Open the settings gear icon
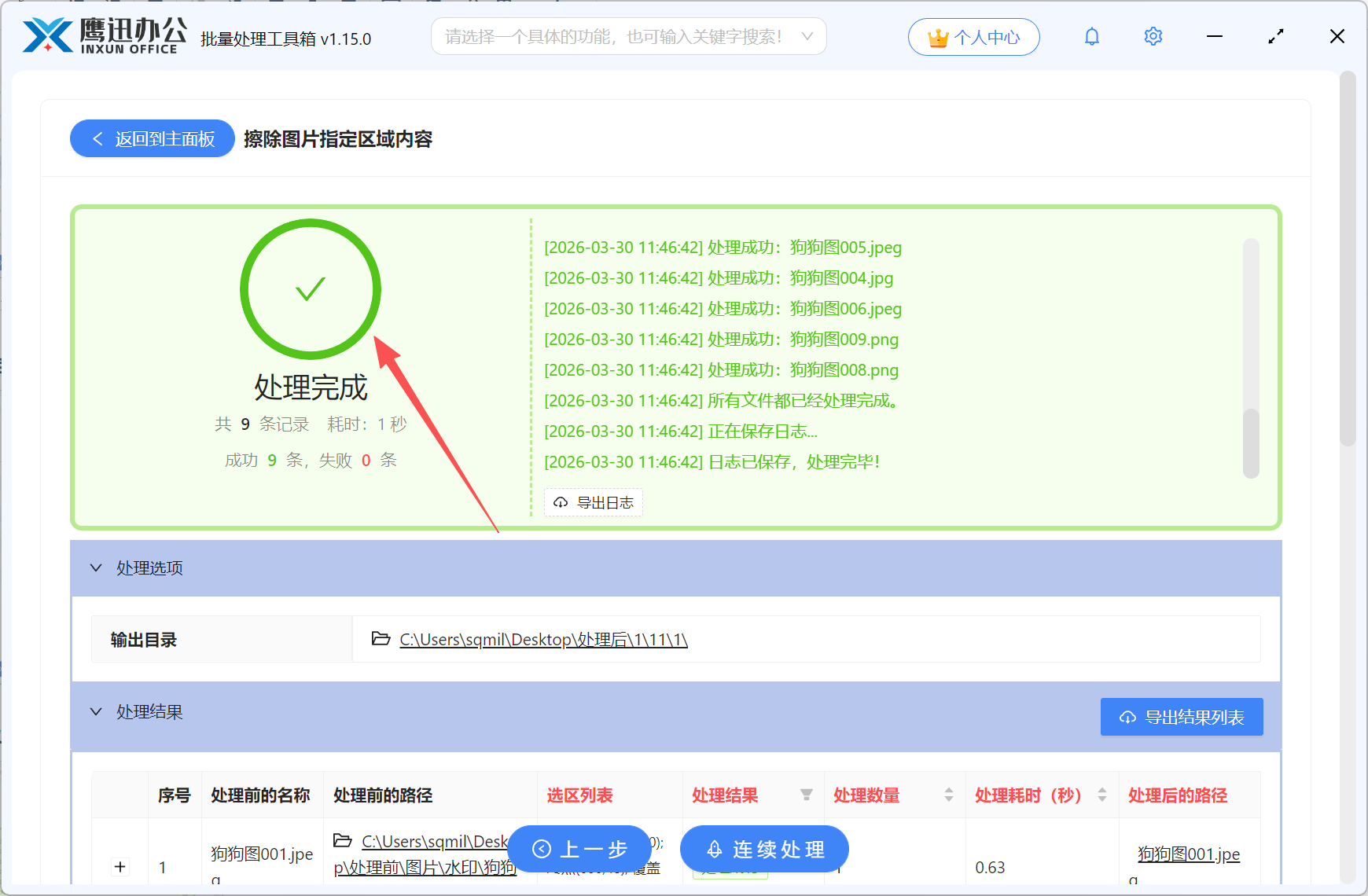Image resolution: width=1368 pixels, height=896 pixels. (x=1153, y=36)
